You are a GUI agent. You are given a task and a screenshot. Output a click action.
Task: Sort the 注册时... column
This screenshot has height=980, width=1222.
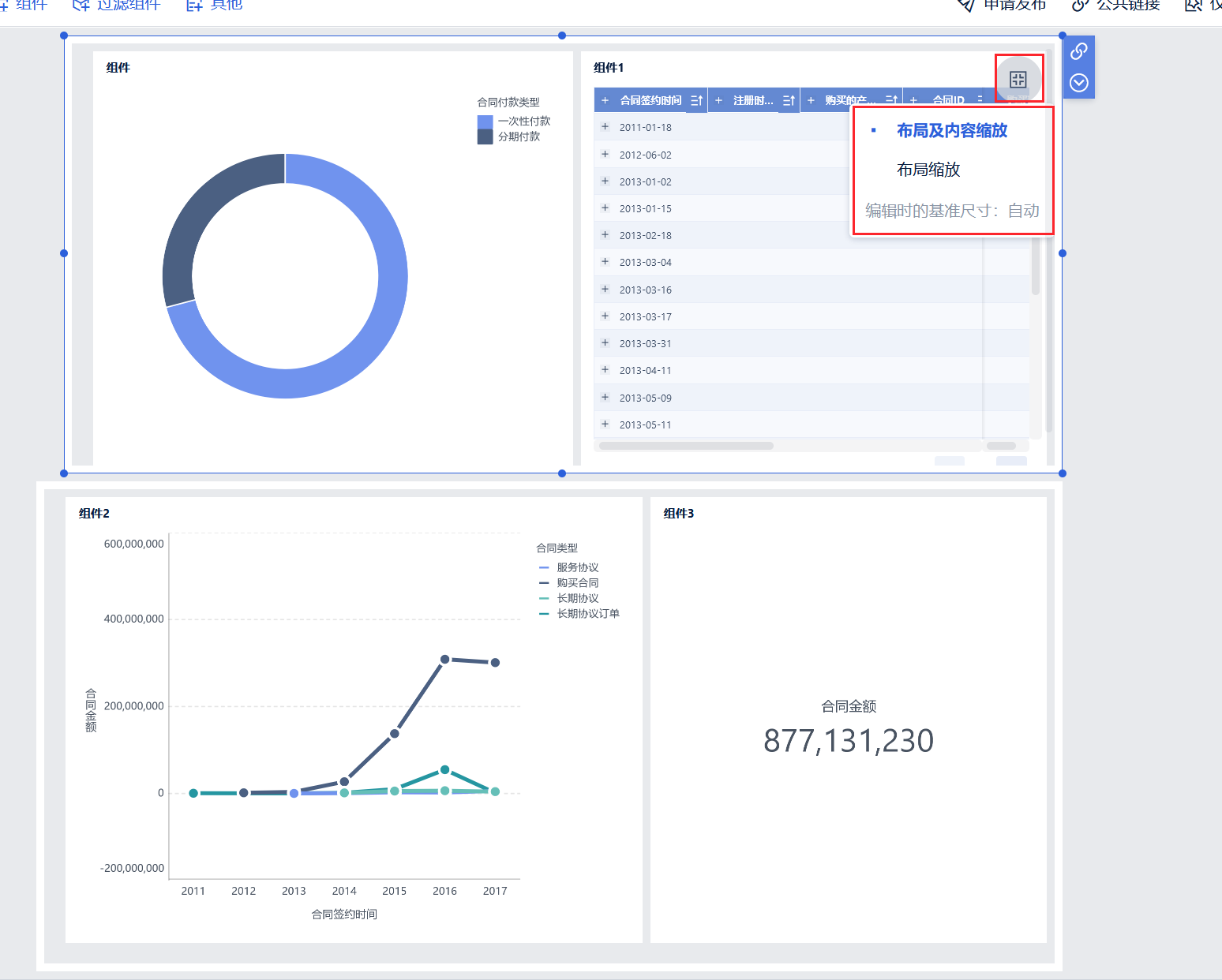(789, 100)
